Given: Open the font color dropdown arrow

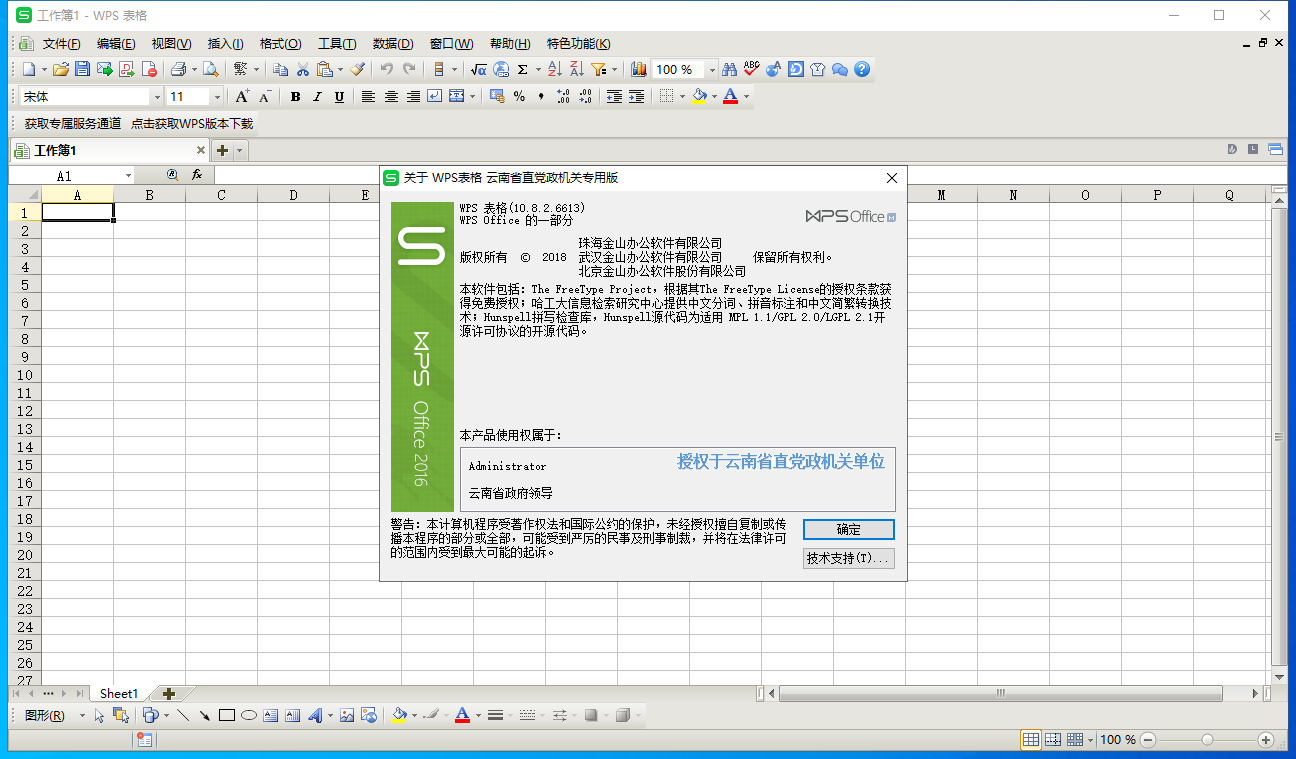Looking at the screenshot, I should [x=746, y=97].
